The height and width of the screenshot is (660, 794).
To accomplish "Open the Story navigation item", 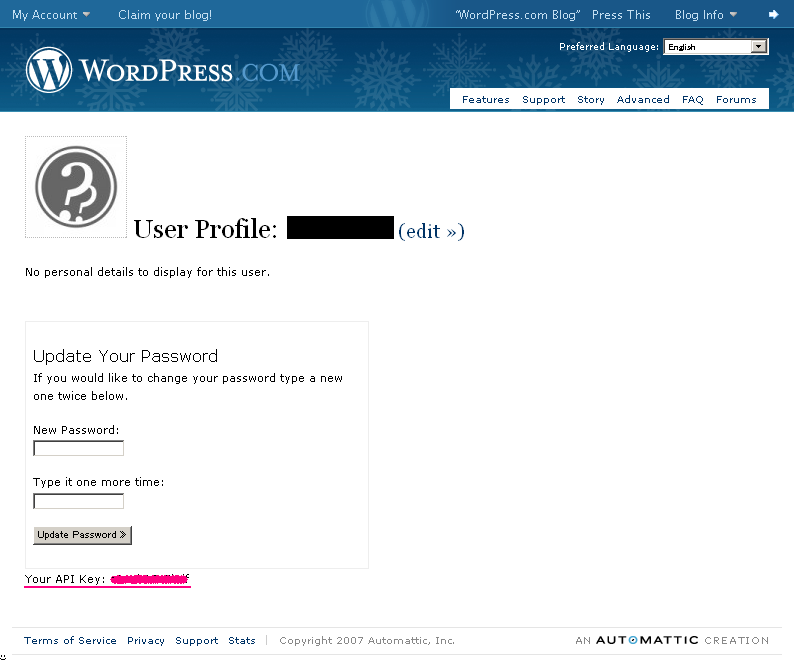I will pyautogui.click(x=590, y=99).
